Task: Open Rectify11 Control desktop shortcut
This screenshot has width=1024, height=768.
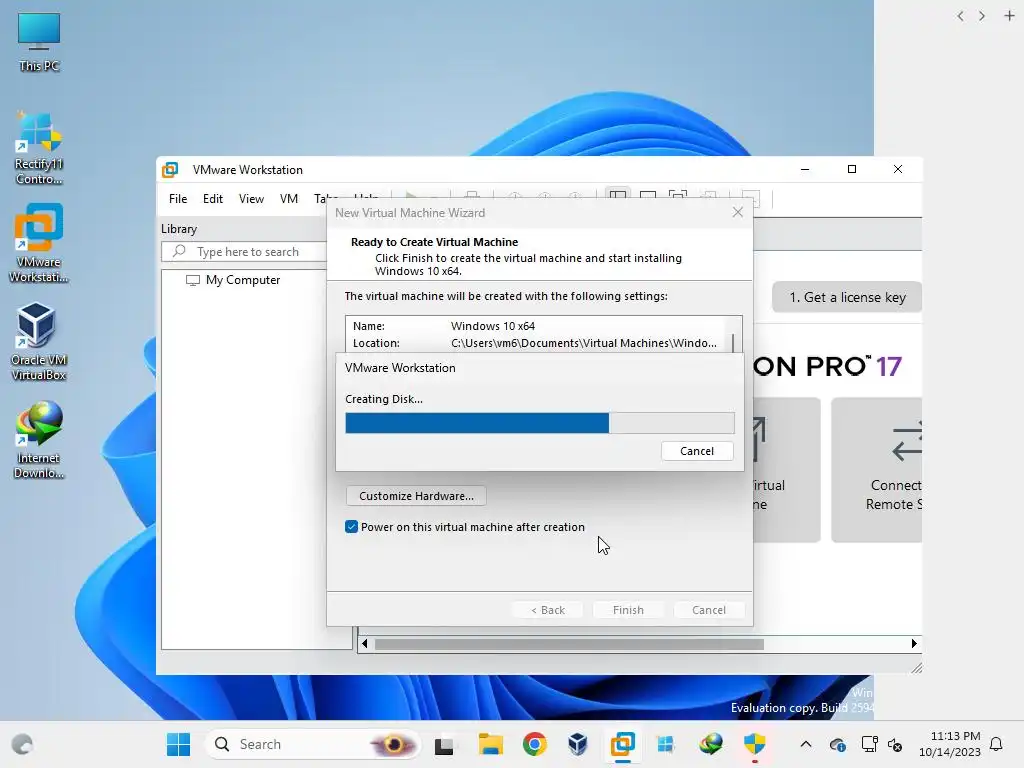Action: 39,149
